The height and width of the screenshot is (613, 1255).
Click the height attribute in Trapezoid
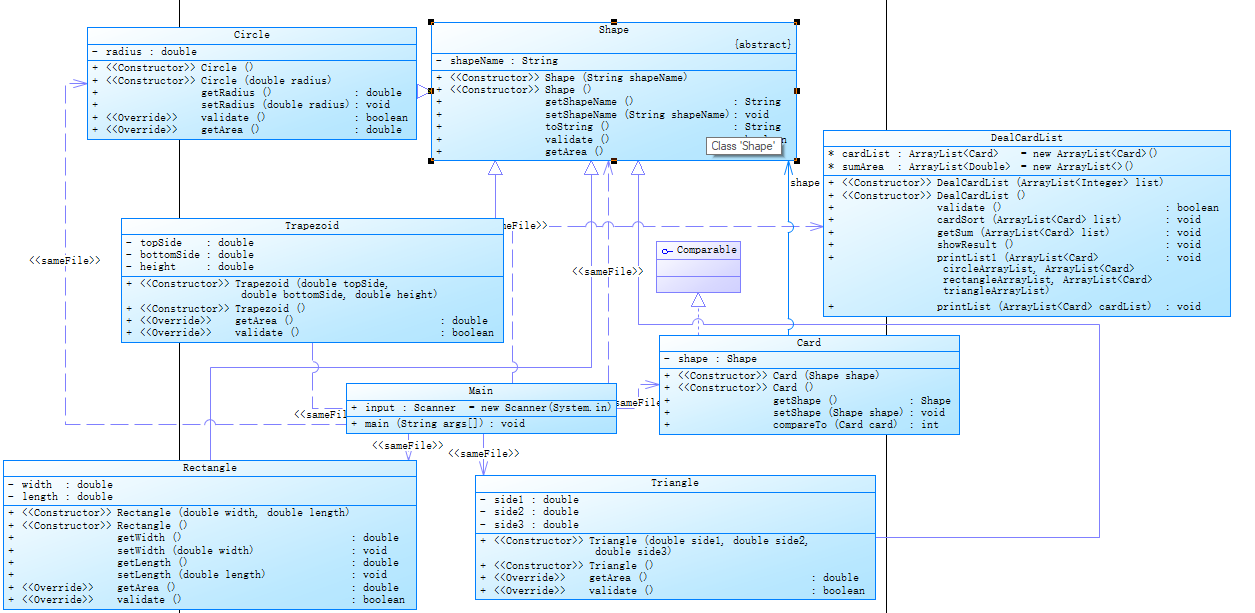point(189,267)
